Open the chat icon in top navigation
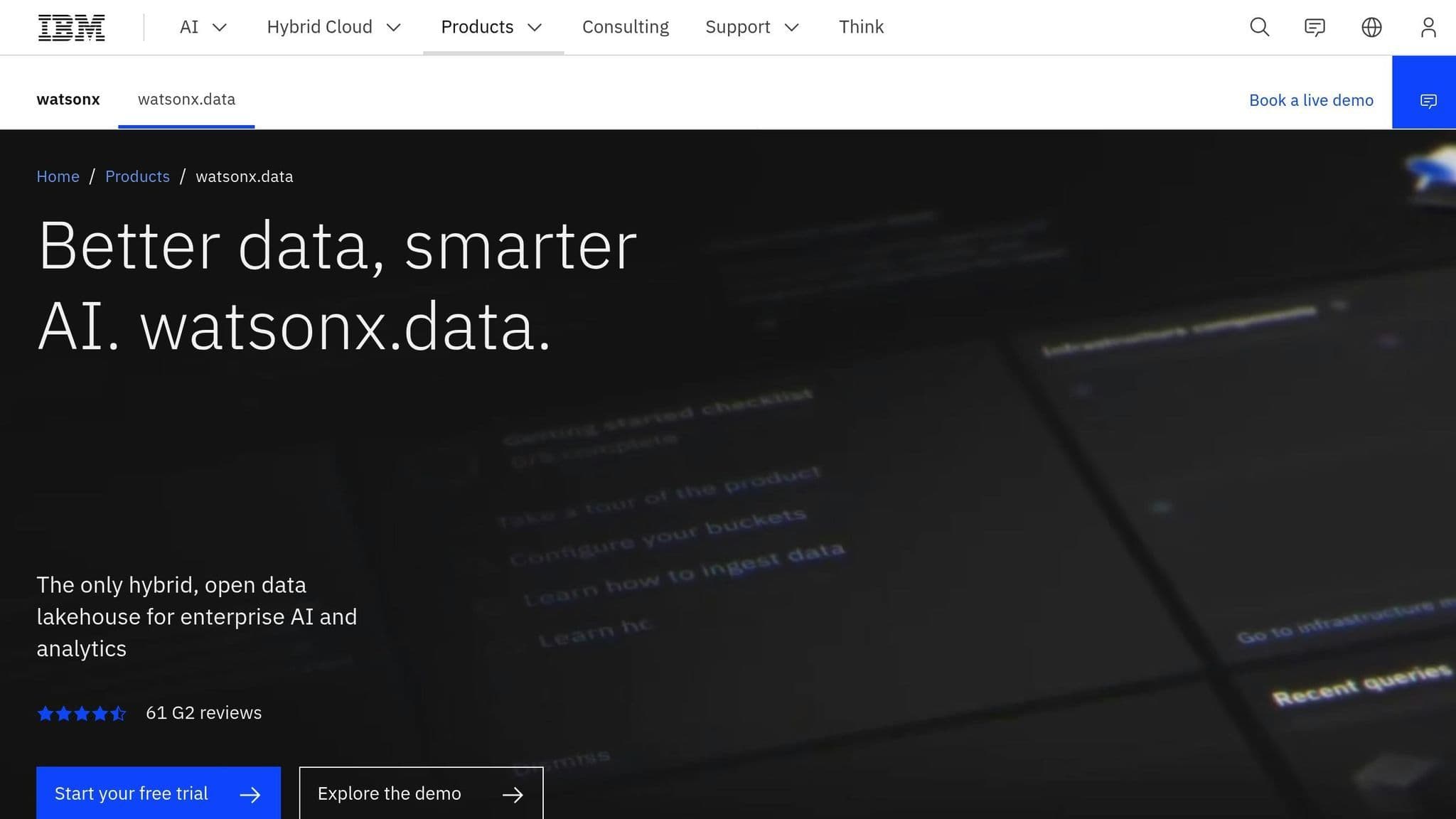The width and height of the screenshot is (1456, 819). (1315, 27)
